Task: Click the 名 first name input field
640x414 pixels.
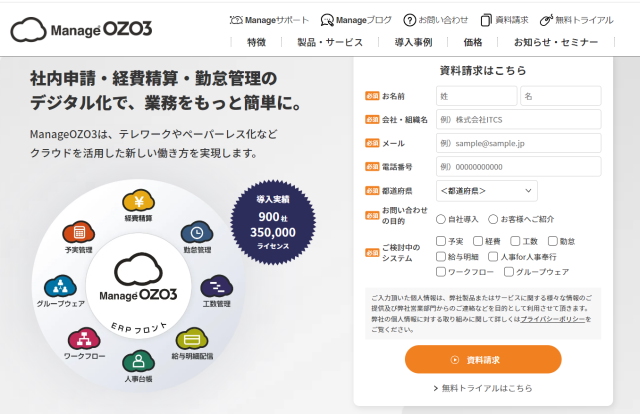Action: [560, 96]
